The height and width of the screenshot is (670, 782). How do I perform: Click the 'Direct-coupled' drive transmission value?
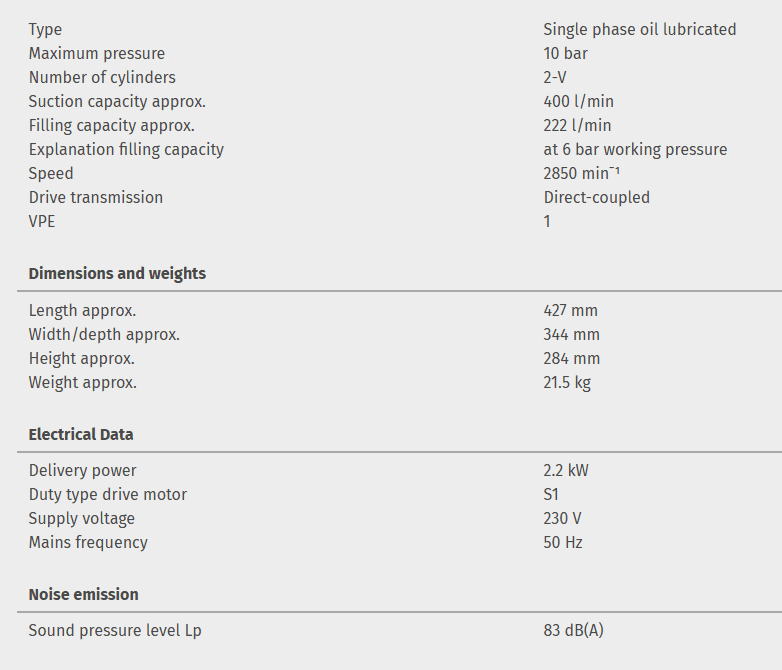[x=596, y=197]
